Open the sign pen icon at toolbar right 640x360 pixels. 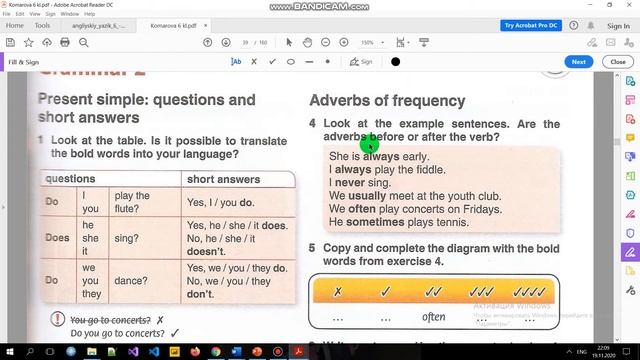point(592,42)
